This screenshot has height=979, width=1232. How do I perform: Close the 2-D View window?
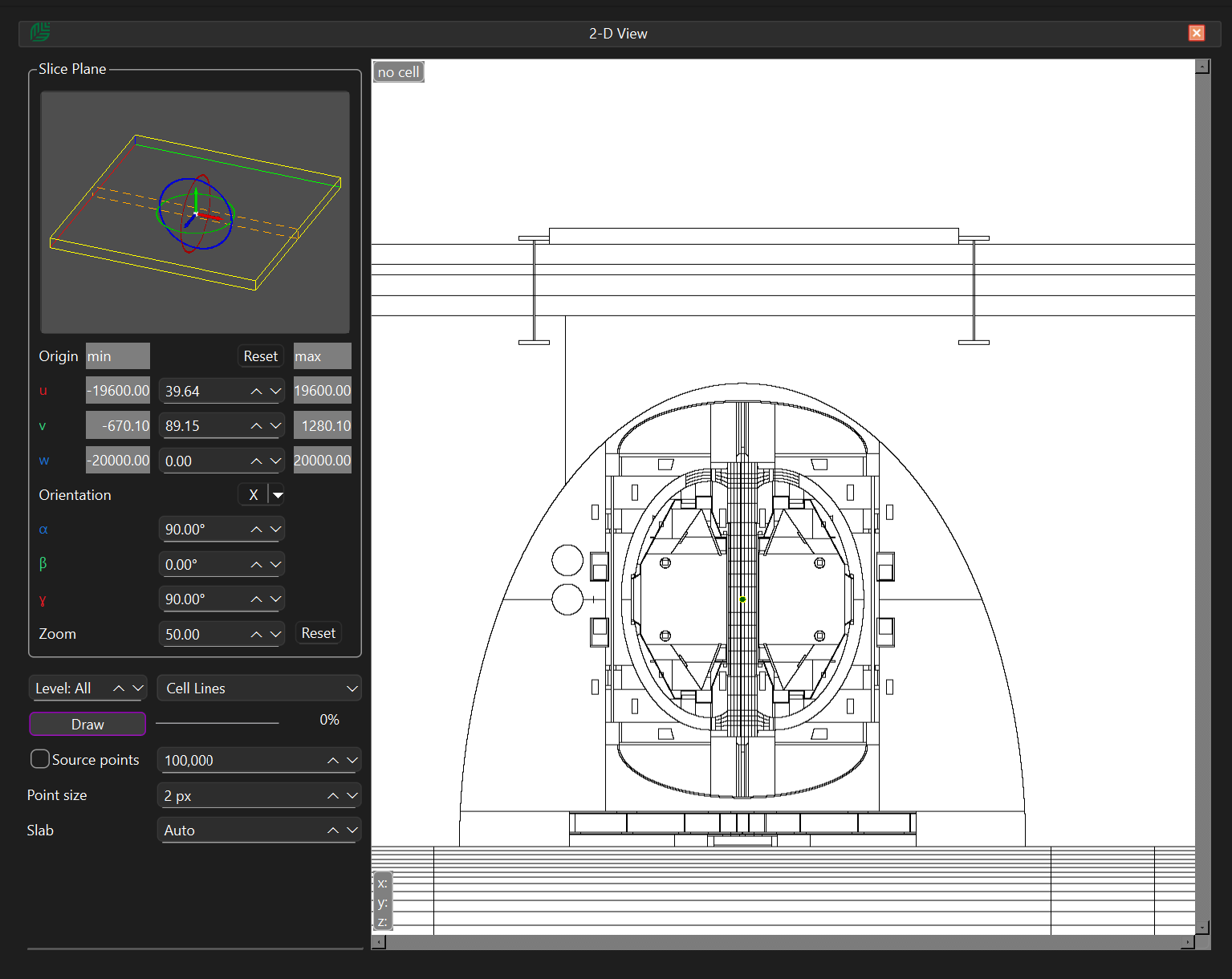point(1196,33)
